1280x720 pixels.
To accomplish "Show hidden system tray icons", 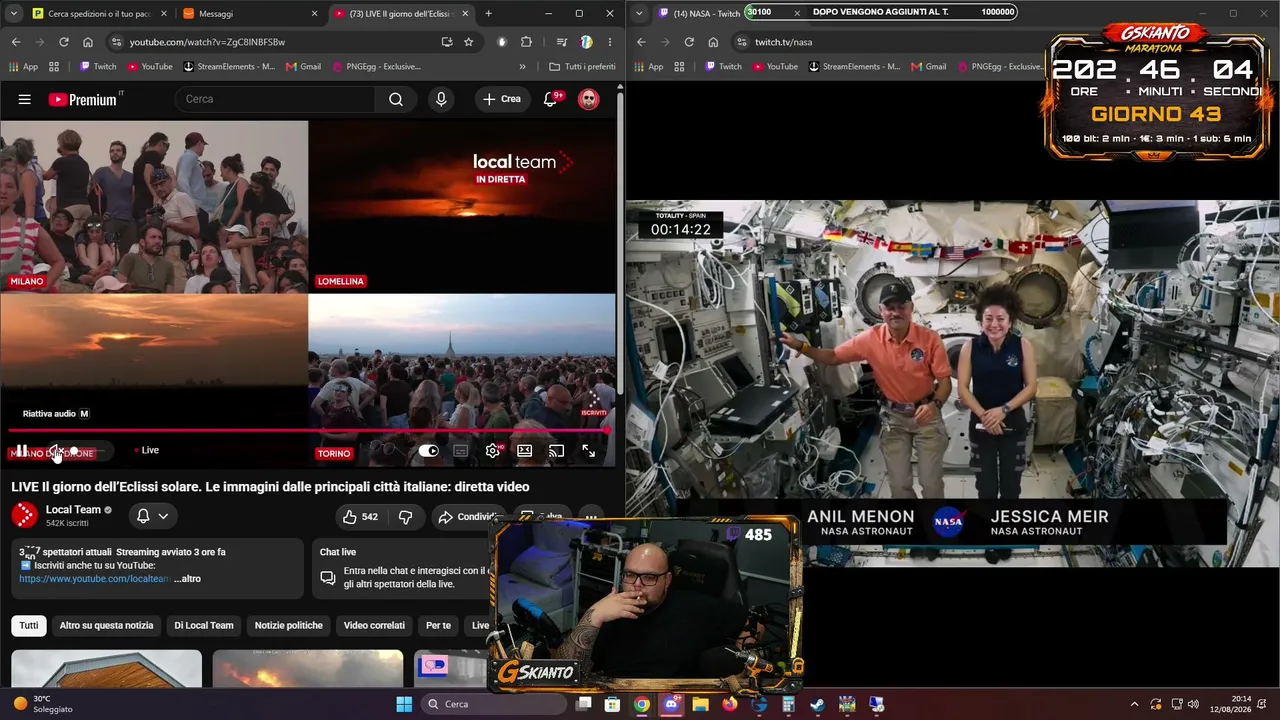I will click(1134, 704).
